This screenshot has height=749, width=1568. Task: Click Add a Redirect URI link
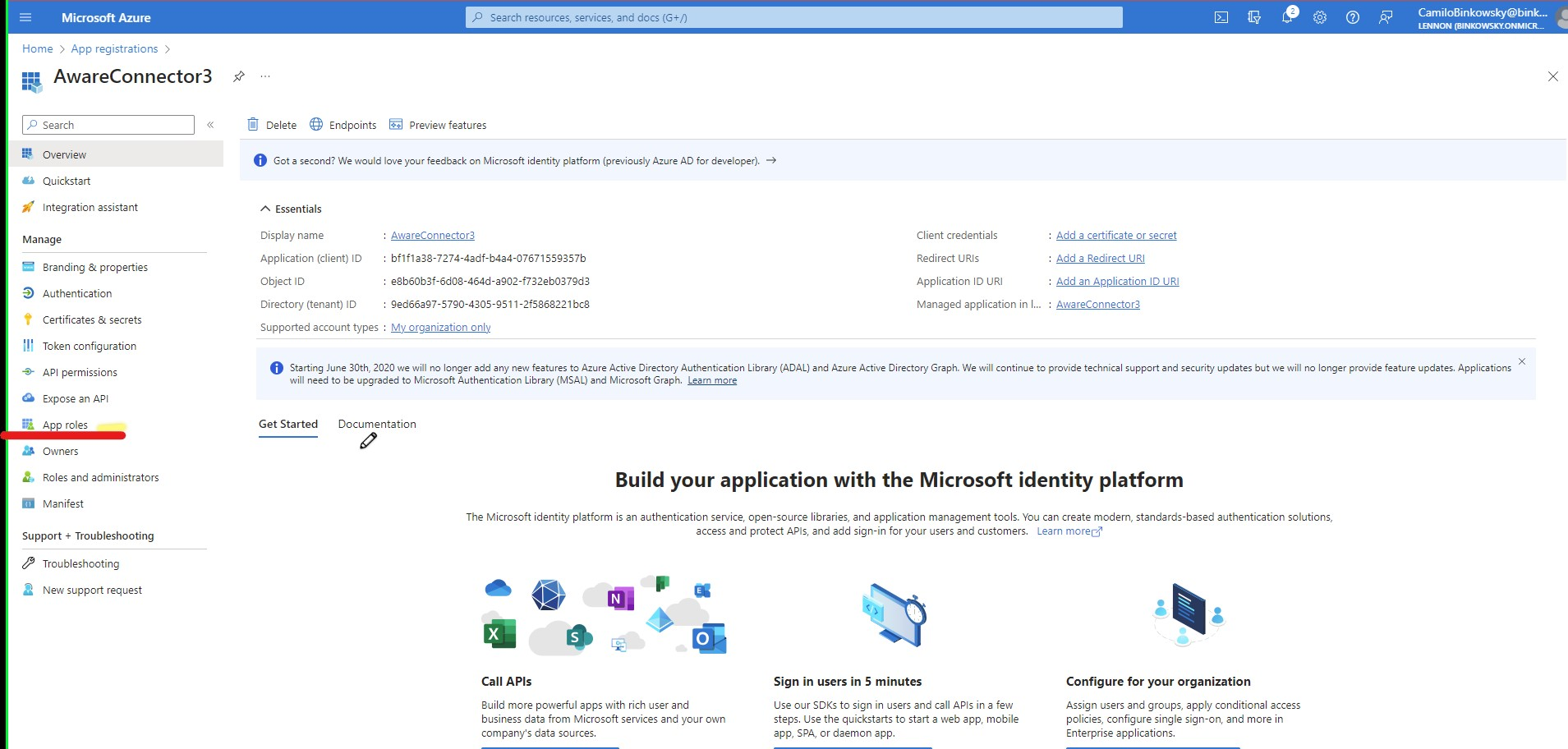(x=1100, y=258)
